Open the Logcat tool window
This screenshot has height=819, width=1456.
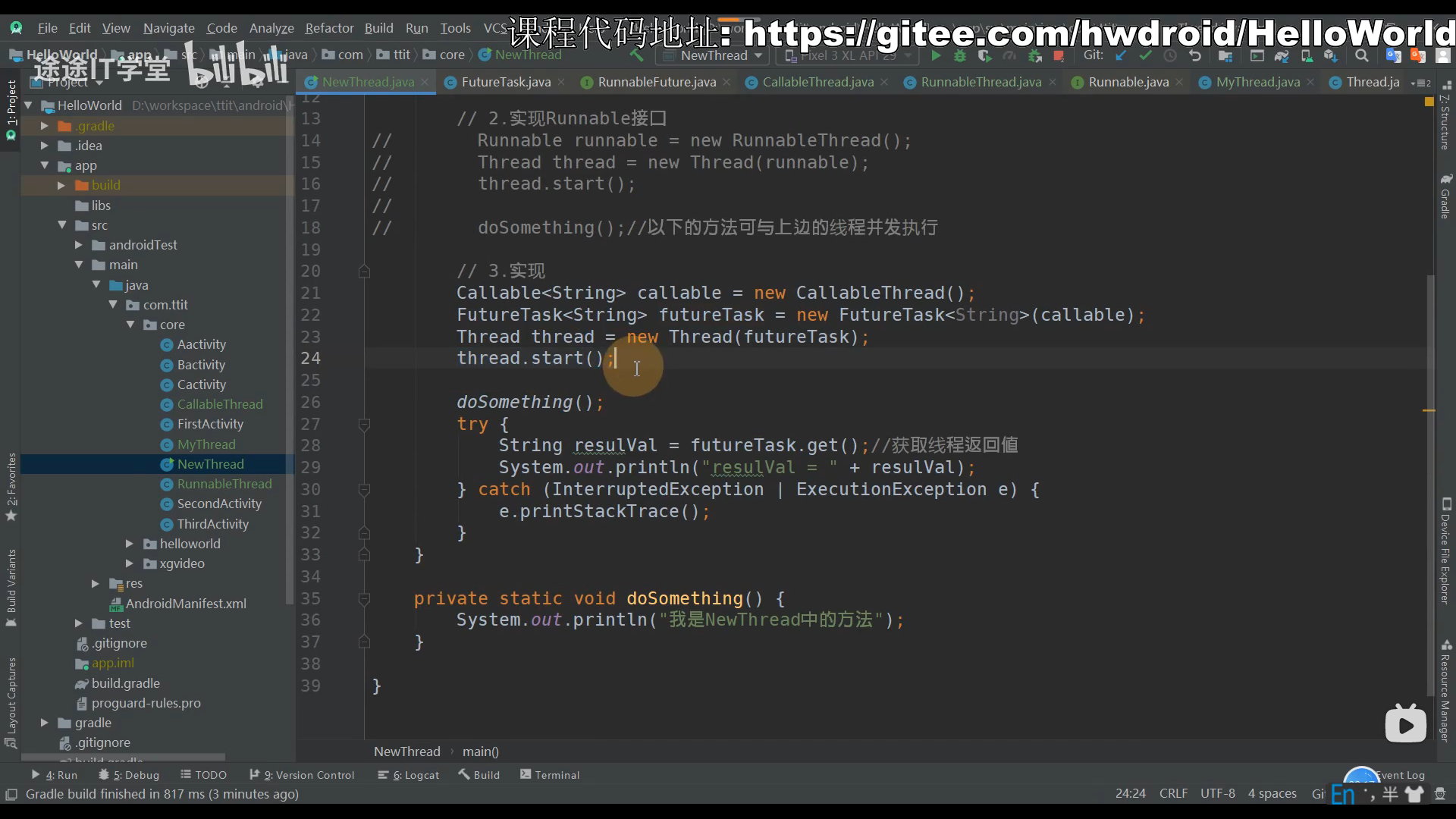click(409, 775)
